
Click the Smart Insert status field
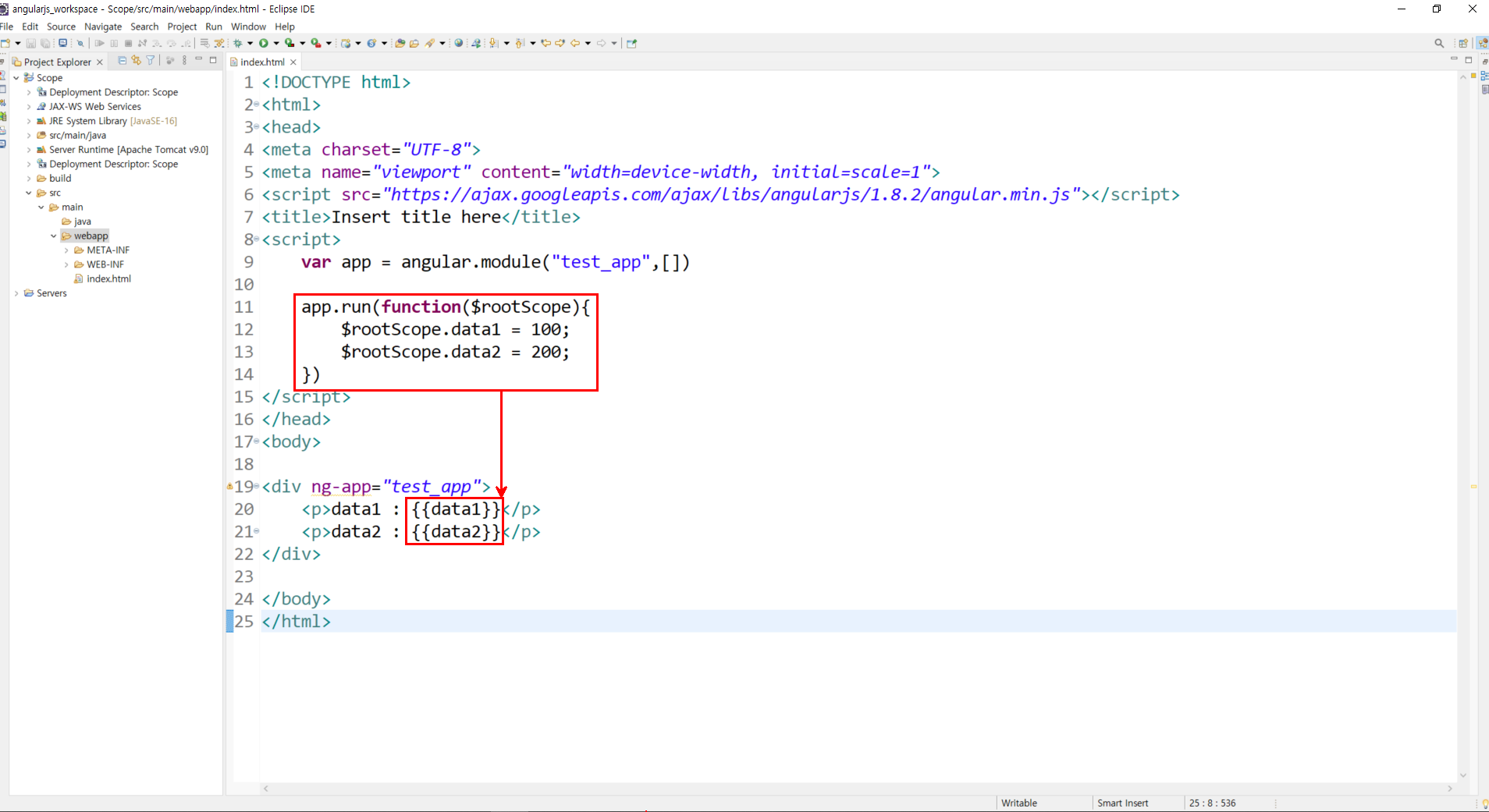pyautogui.click(x=1122, y=803)
